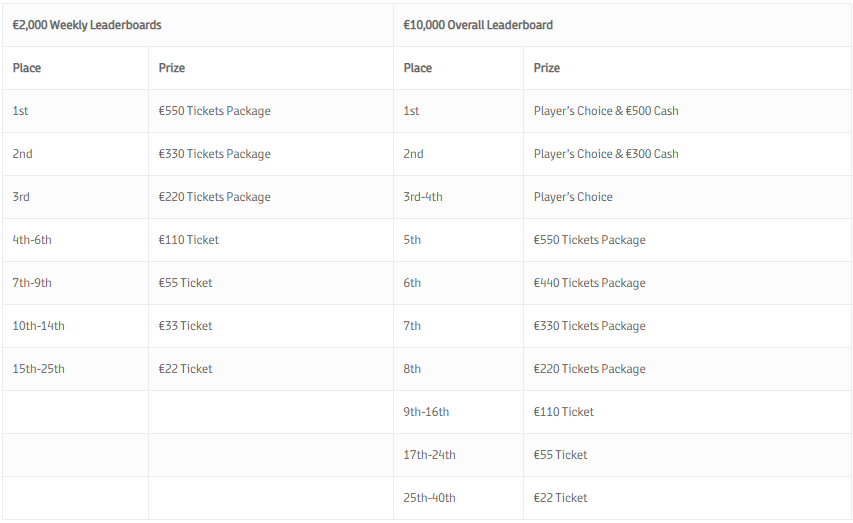The height and width of the screenshot is (523, 853).
Task: Click the 10th-14th place cell
Action: tap(39, 326)
